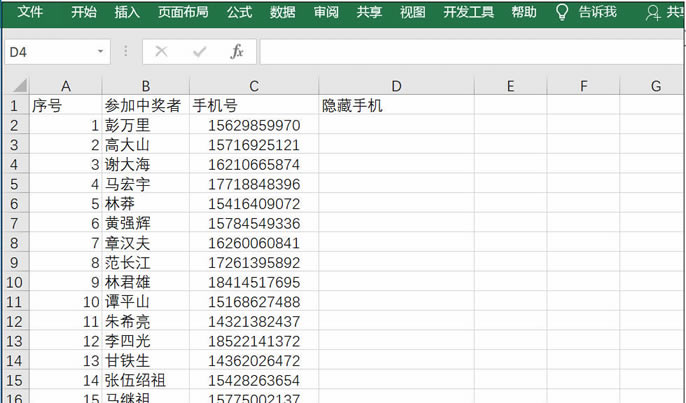Screen dimensions: 686x403
Task: Select the cell containing 黄强辉
Action: click(x=146, y=224)
